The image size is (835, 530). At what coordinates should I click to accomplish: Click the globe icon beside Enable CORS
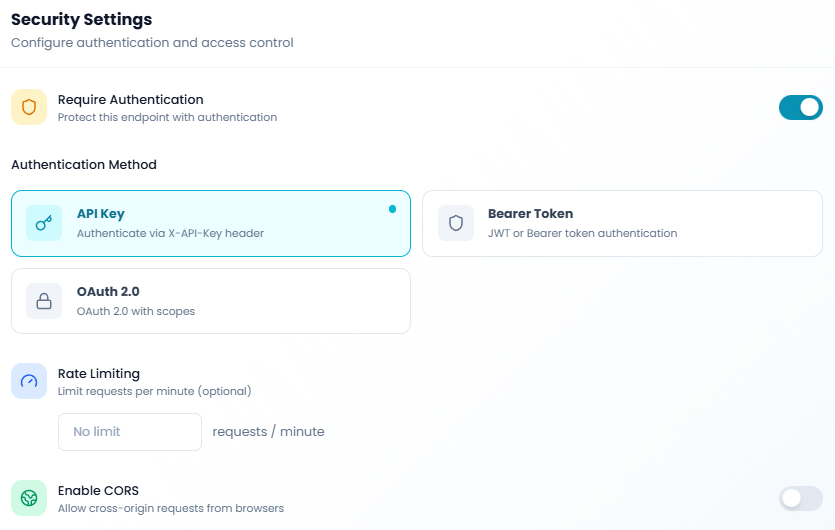tap(29, 498)
